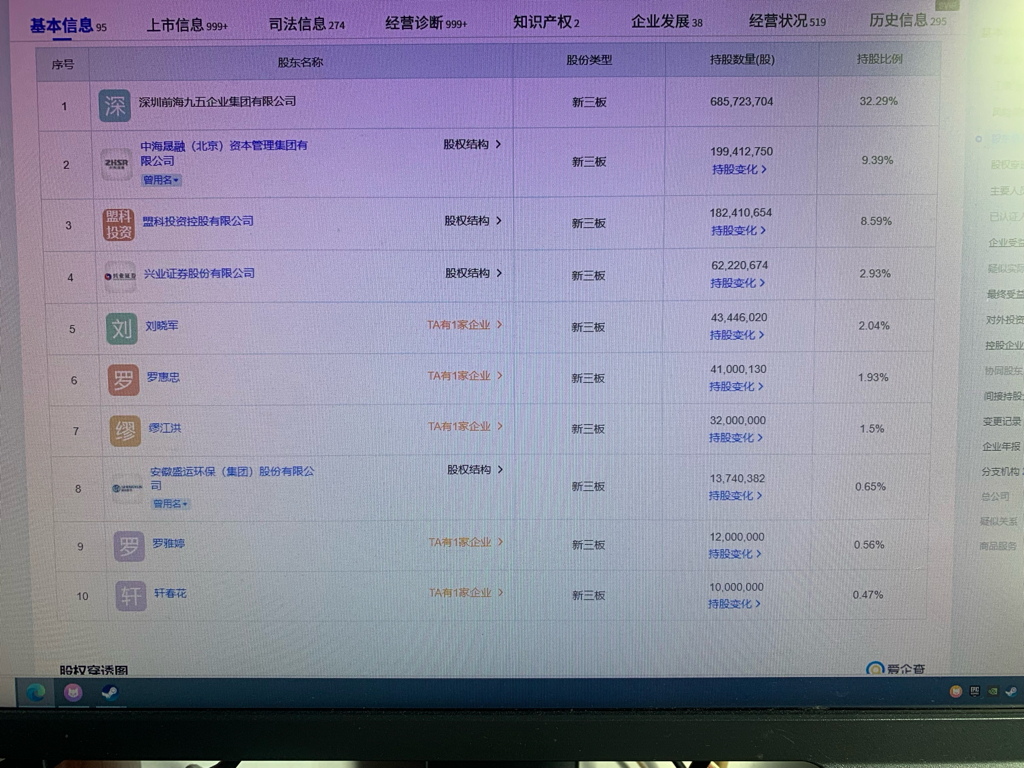This screenshot has height=768, width=1024.
Task: Open the 经营诊断 tab
Action: pyautogui.click(x=426, y=23)
